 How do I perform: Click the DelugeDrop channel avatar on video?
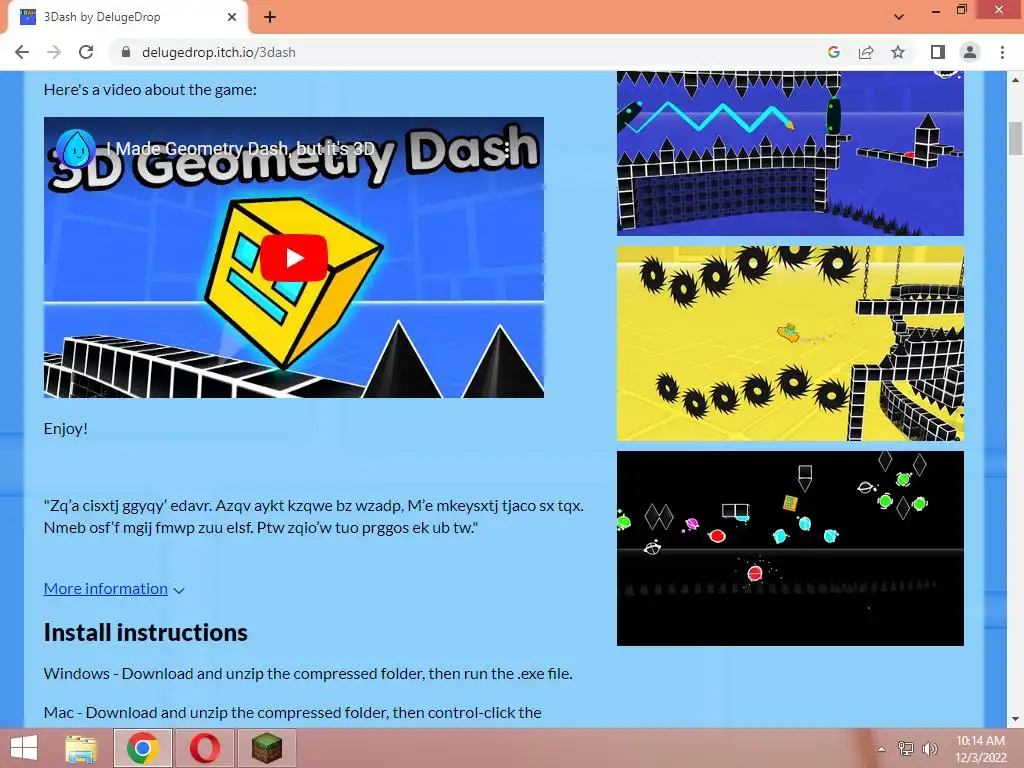point(75,149)
